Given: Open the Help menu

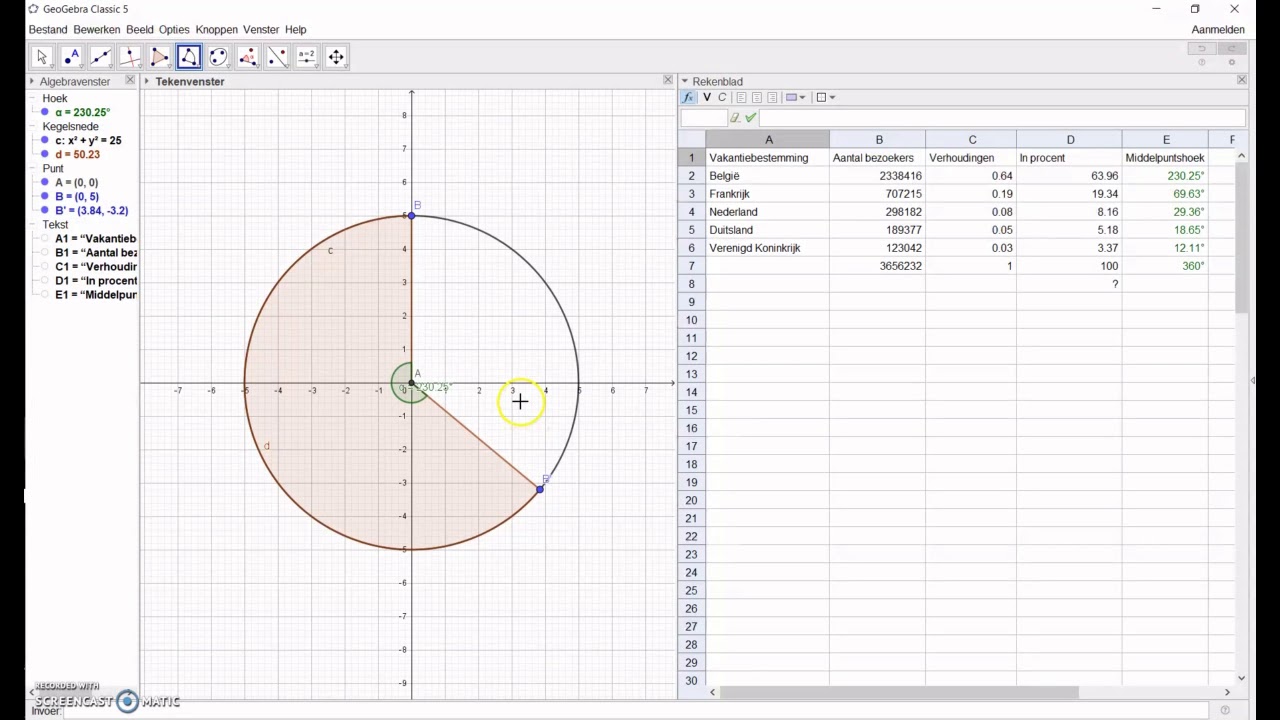Looking at the screenshot, I should click(x=296, y=30).
